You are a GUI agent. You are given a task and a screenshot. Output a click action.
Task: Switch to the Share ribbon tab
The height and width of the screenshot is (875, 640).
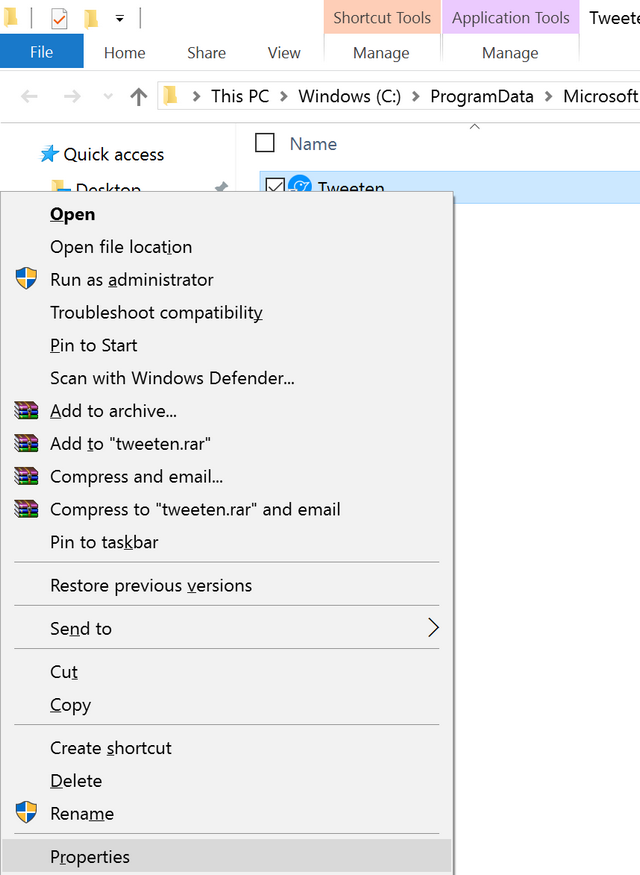[x=206, y=53]
